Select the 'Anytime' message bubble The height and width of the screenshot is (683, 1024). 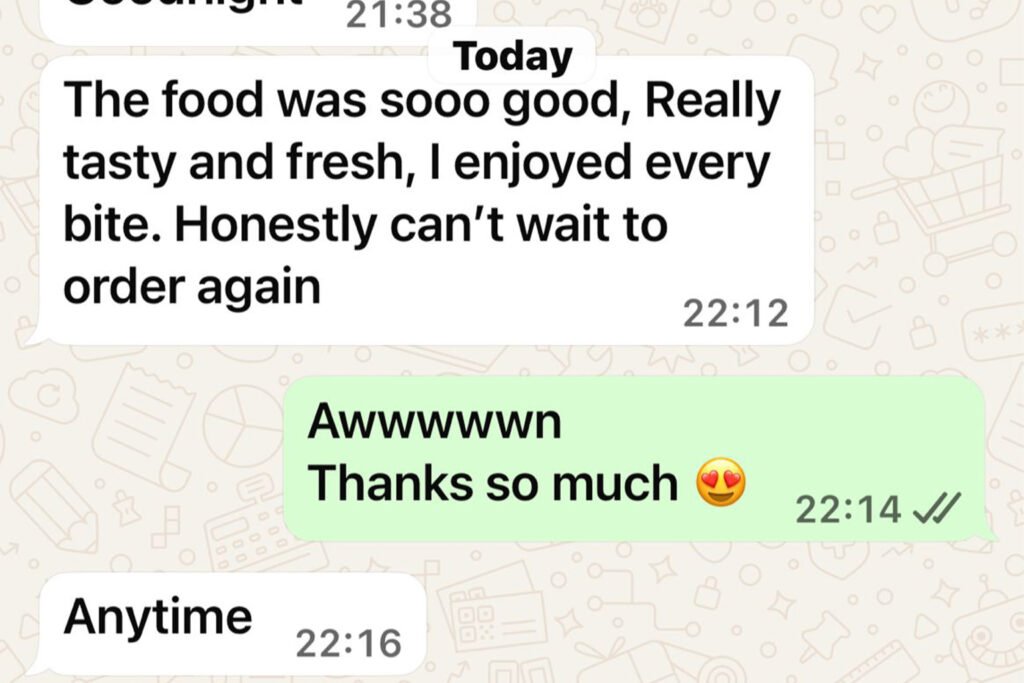click(230, 624)
